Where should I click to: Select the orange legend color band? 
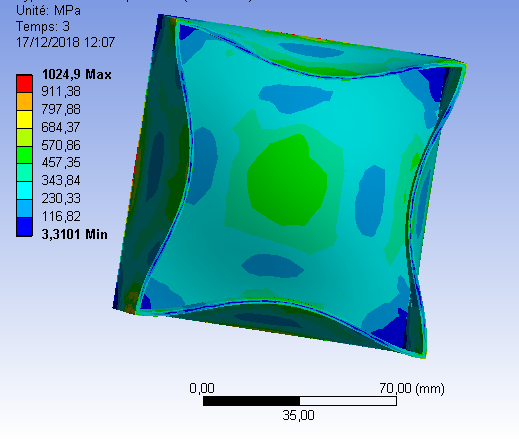tap(24, 101)
